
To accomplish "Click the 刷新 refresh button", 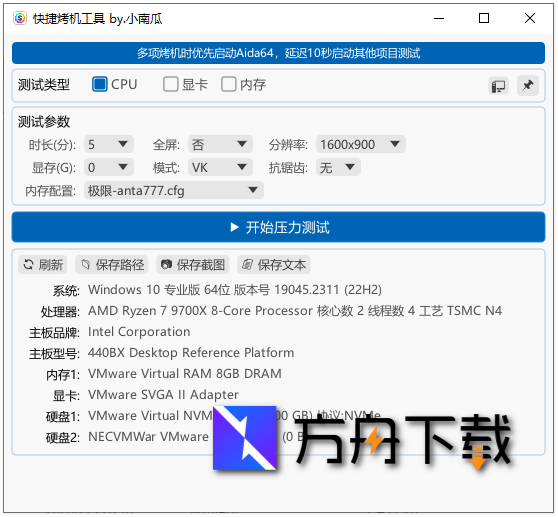I will click(x=43, y=265).
